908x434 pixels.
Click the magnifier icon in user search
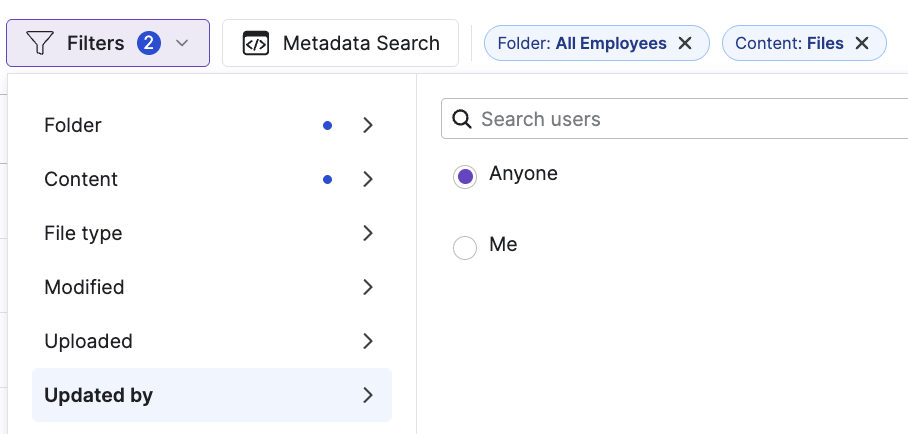(461, 120)
